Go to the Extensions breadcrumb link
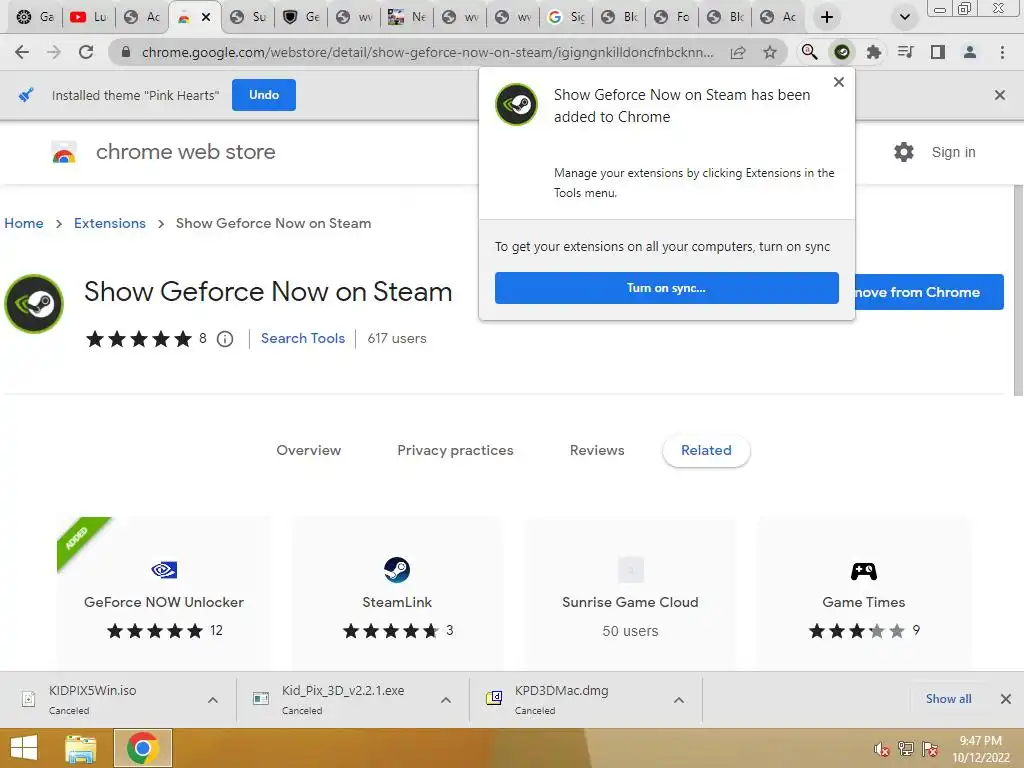The height and width of the screenshot is (768, 1024). pos(110,223)
